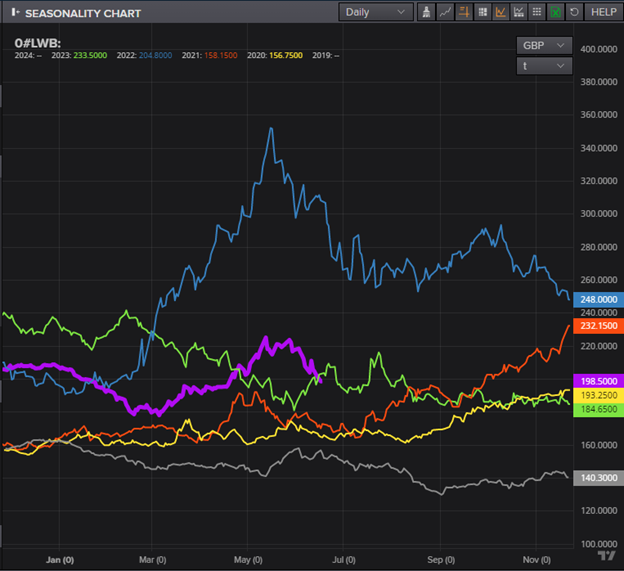Toggle the orange chart view icon
This screenshot has width=624, height=571.
click(x=500, y=12)
